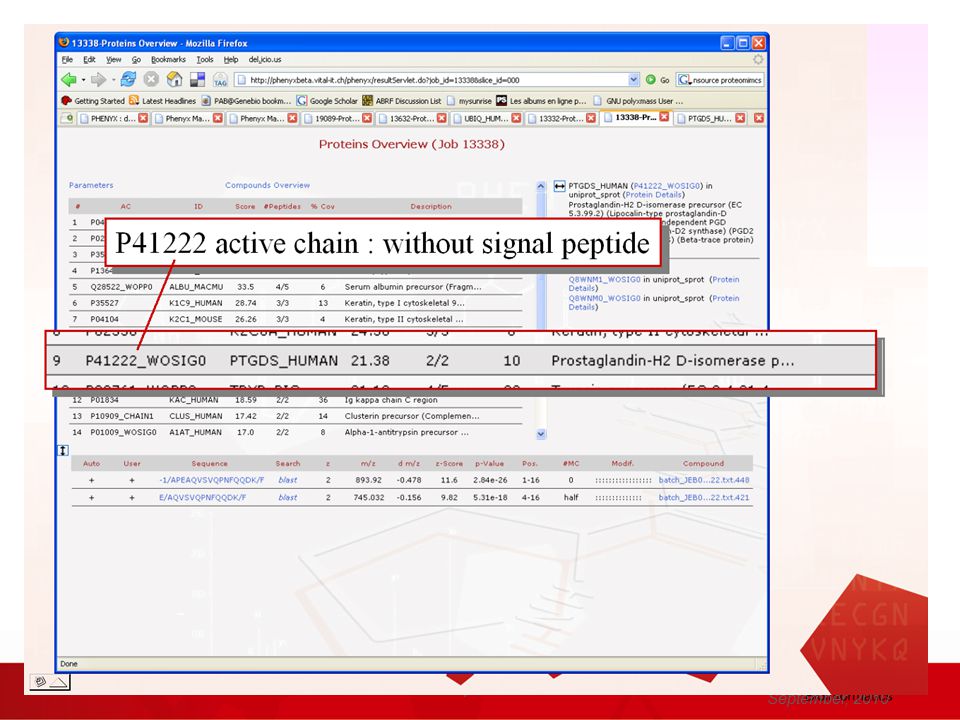Click the gray Forward arrow
Screen dimensions: 960x720
tap(97, 80)
